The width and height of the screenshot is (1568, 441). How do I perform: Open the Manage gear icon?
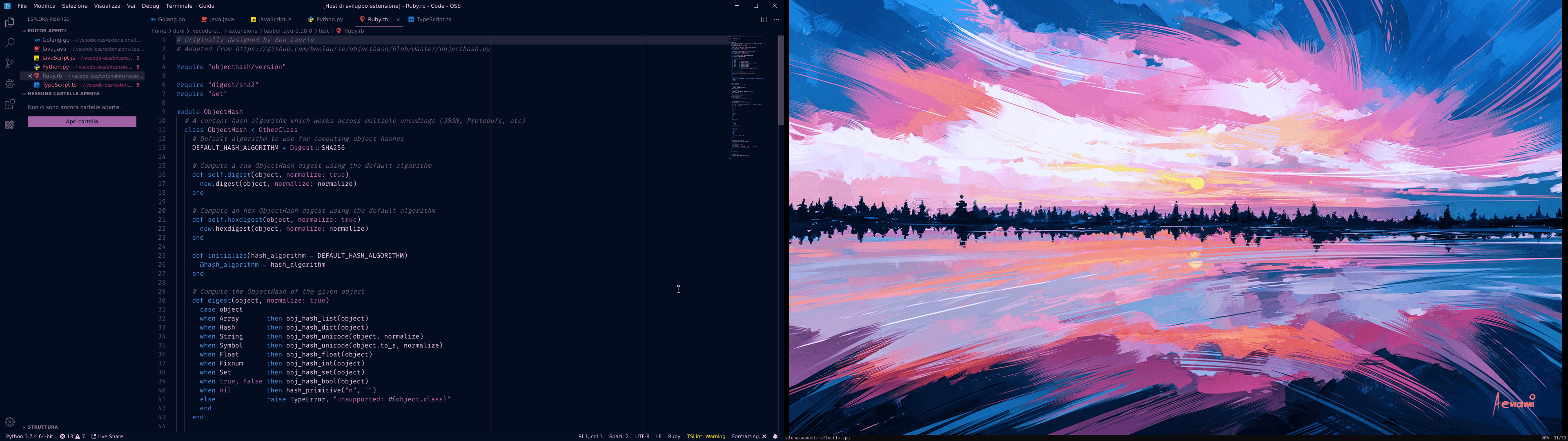point(10,421)
